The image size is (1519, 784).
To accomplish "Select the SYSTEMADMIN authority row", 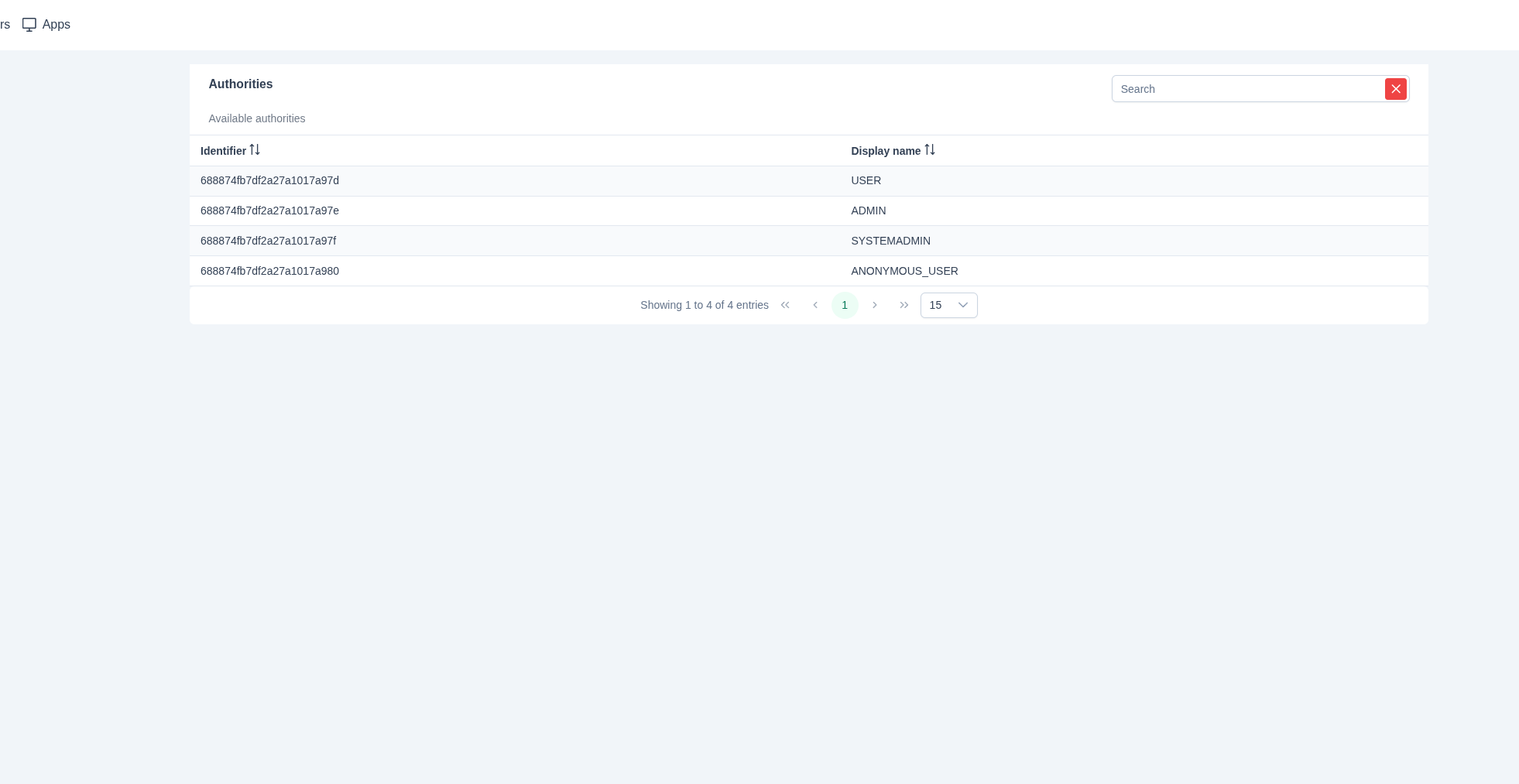I will 890,241.
